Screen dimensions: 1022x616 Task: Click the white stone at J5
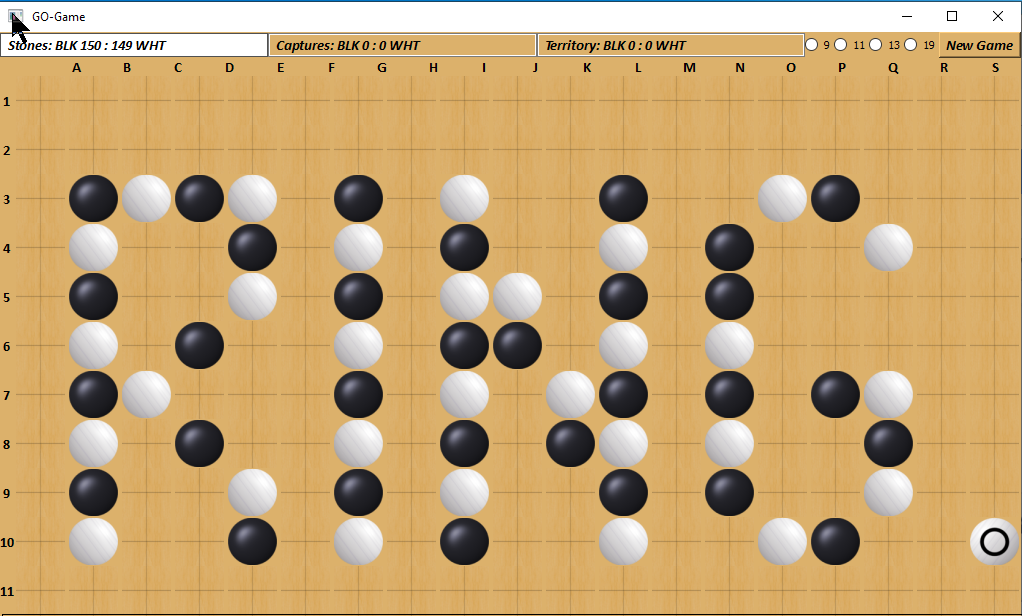pos(517,297)
